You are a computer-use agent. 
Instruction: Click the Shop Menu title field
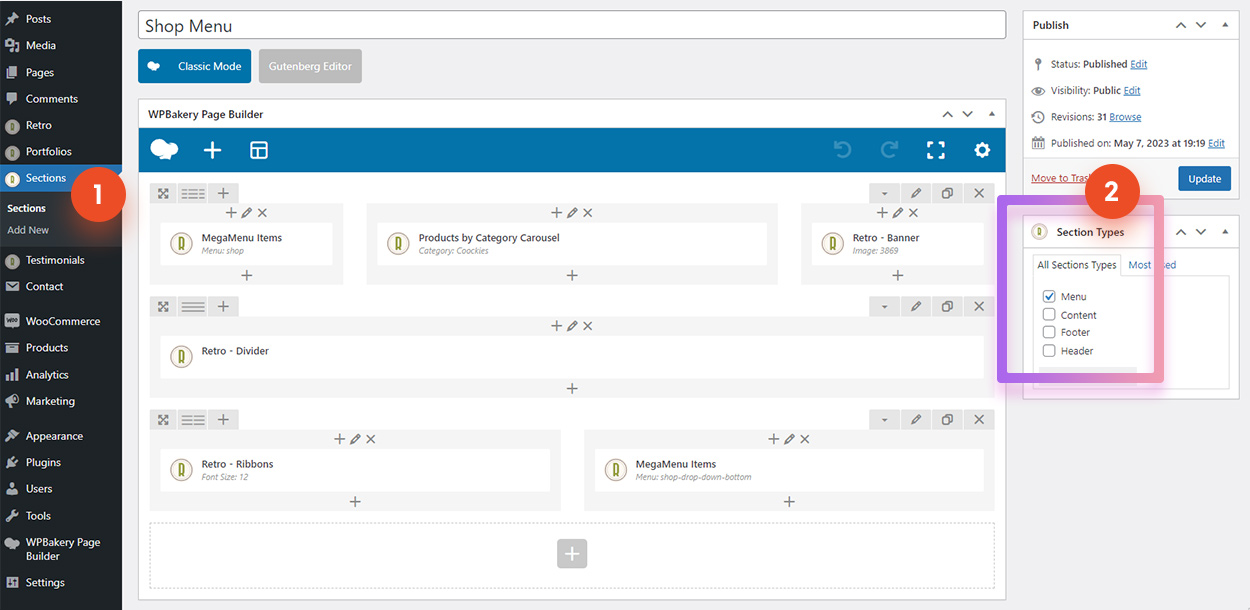pyautogui.click(x=572, y=25)
